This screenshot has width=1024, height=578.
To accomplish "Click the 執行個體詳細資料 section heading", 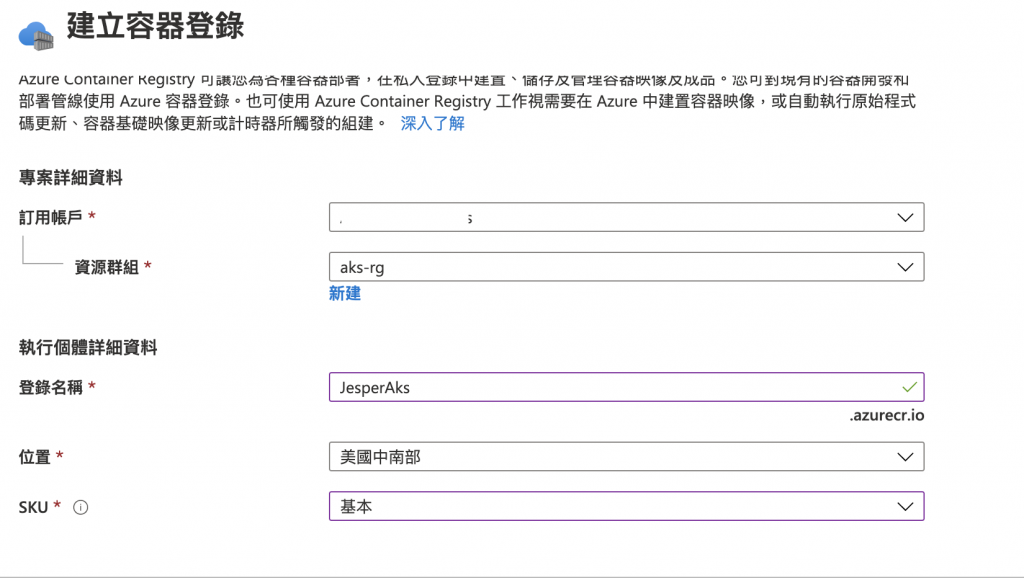I will (88, 347).
